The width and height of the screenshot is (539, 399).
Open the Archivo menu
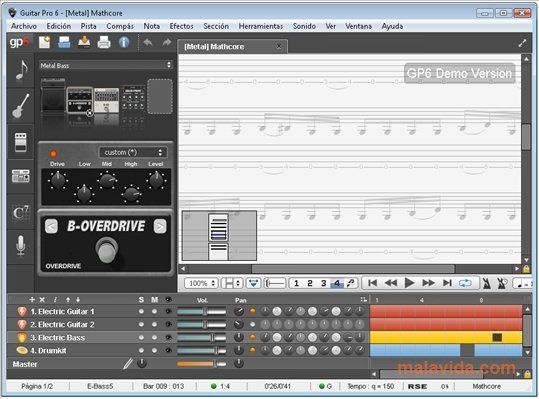24,26
